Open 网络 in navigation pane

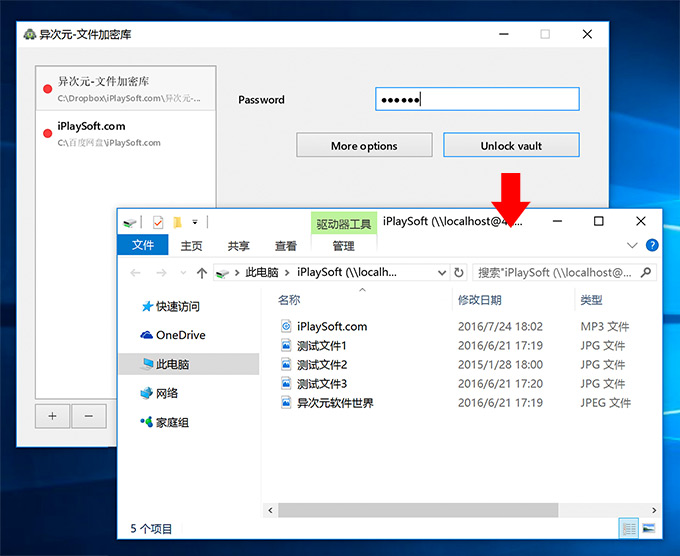(x=159, y=393)
